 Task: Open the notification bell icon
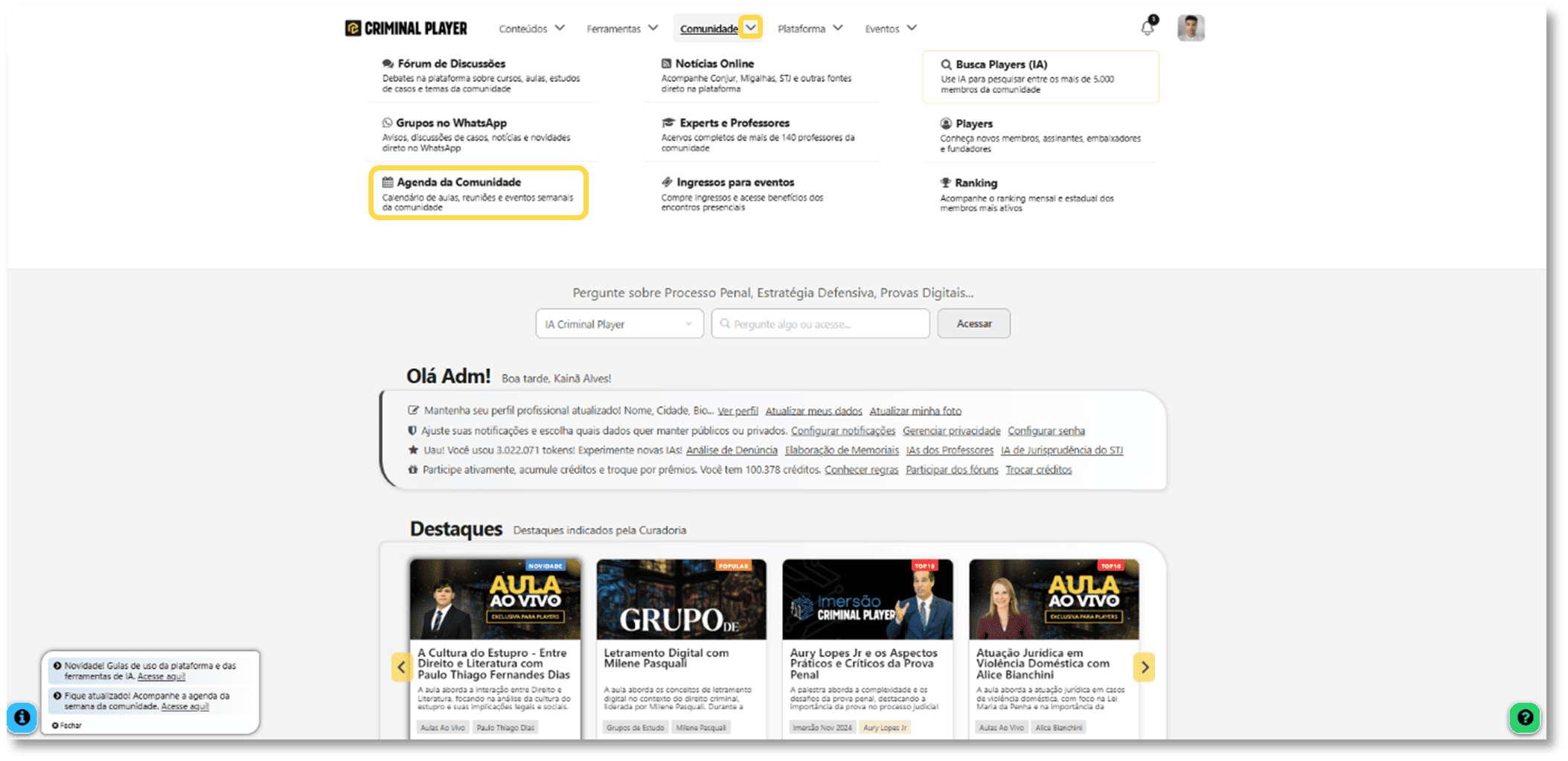point(1146,27)
